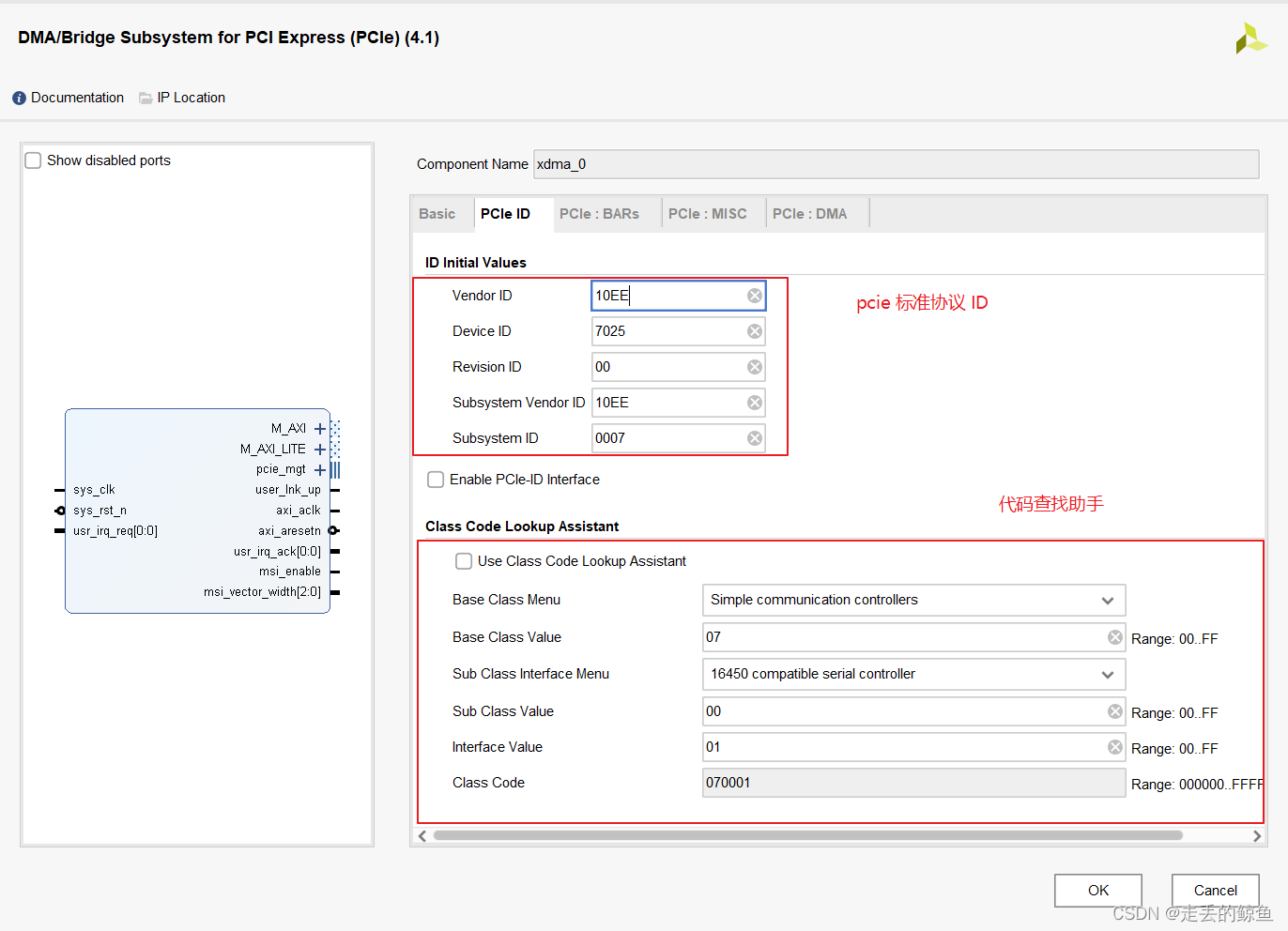The width and height of the screenshot is (1288, 931).
Task: Click the Class Code Lookup Assistant heading
Action: click(522, 527)
